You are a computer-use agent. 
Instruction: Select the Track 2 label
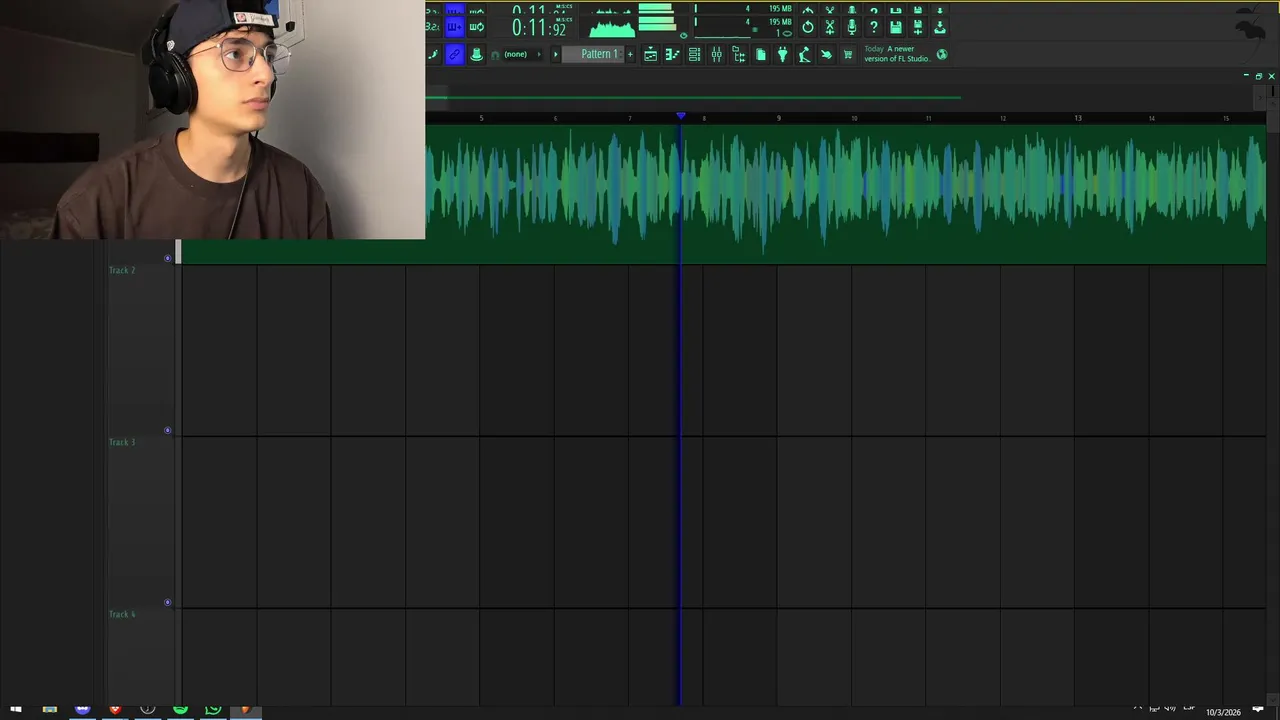click(122, 270)
